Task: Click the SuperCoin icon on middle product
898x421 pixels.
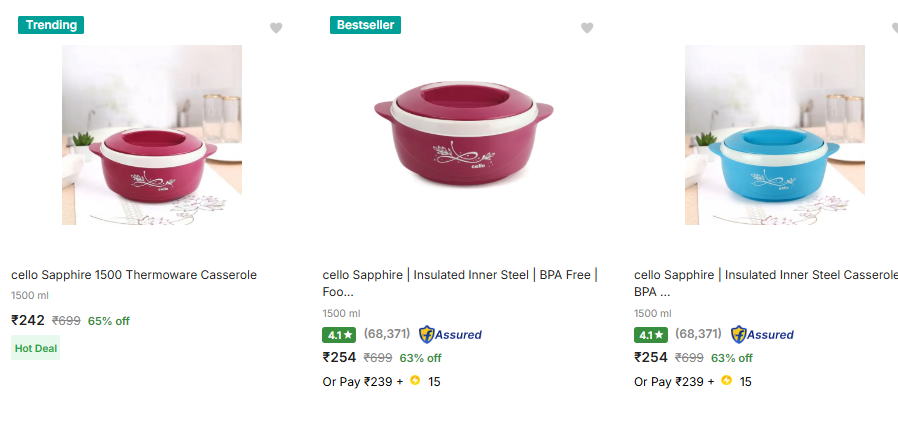Action: [x=415, y=381]
